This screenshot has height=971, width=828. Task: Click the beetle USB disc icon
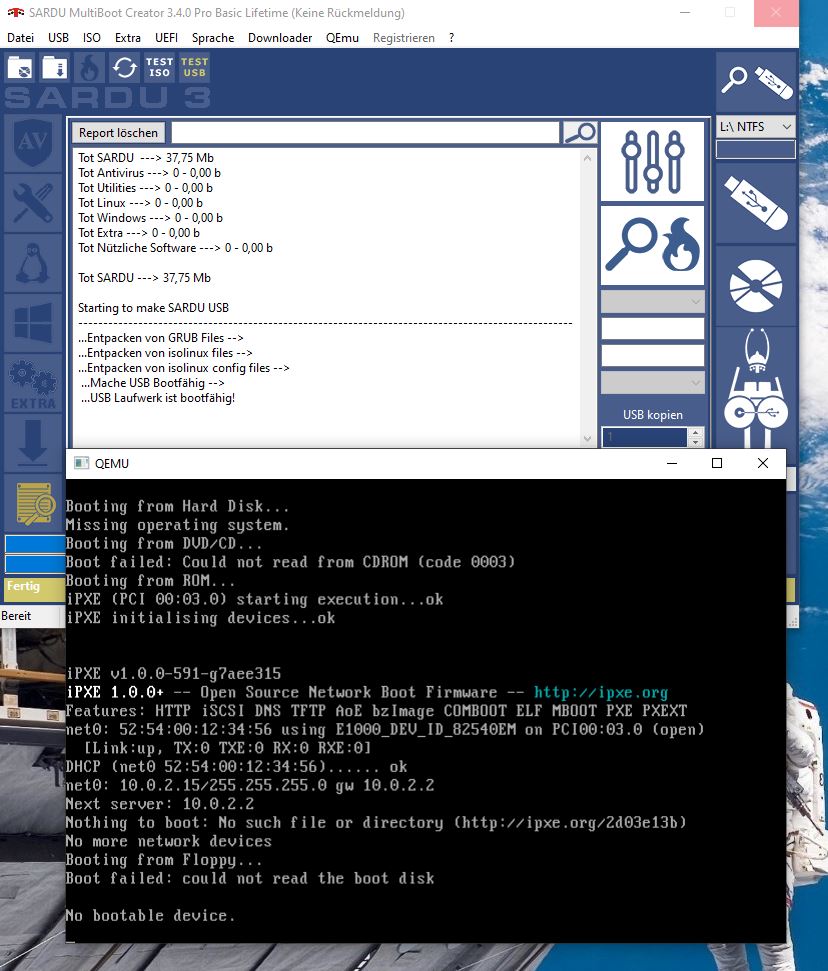756,388
